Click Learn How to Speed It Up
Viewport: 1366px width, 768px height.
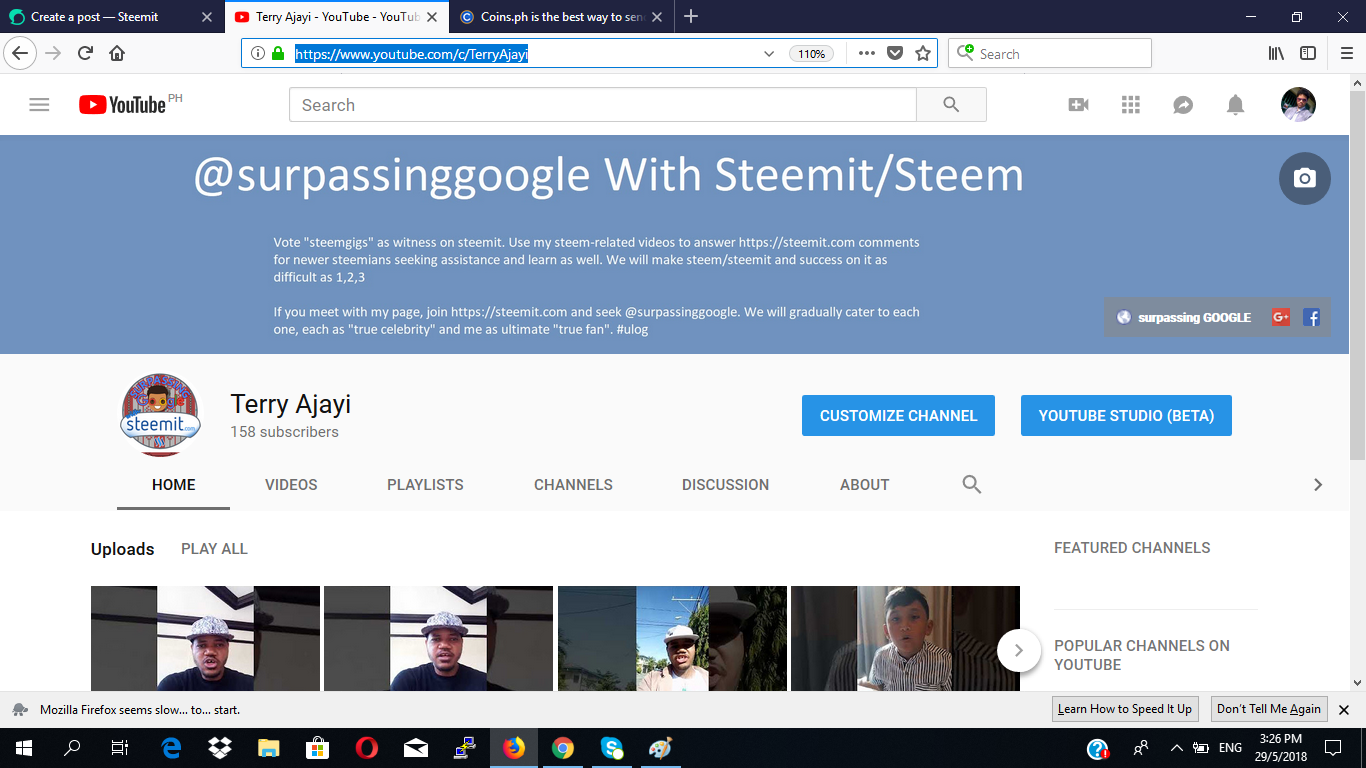1125,709
